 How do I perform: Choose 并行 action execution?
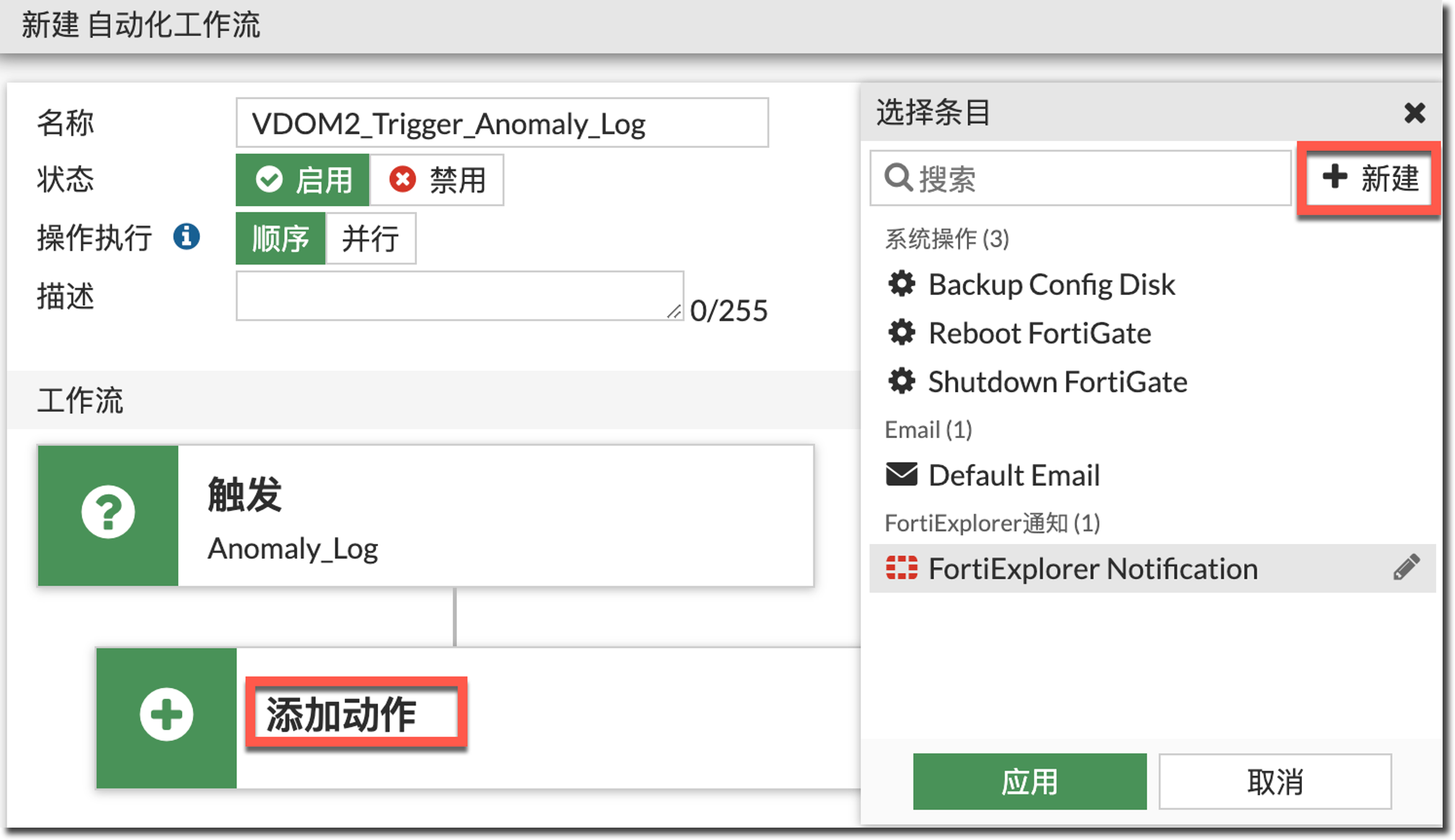coord(371,238)
